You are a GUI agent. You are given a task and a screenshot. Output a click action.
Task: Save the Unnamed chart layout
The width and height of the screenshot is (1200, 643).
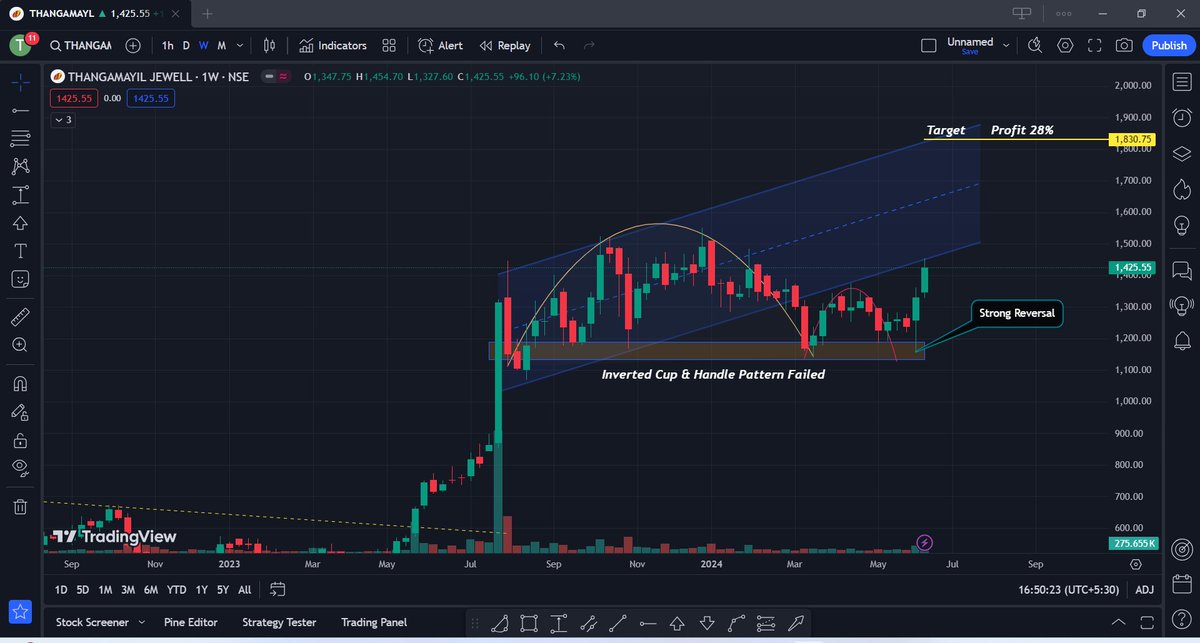(x=970, y=51)
